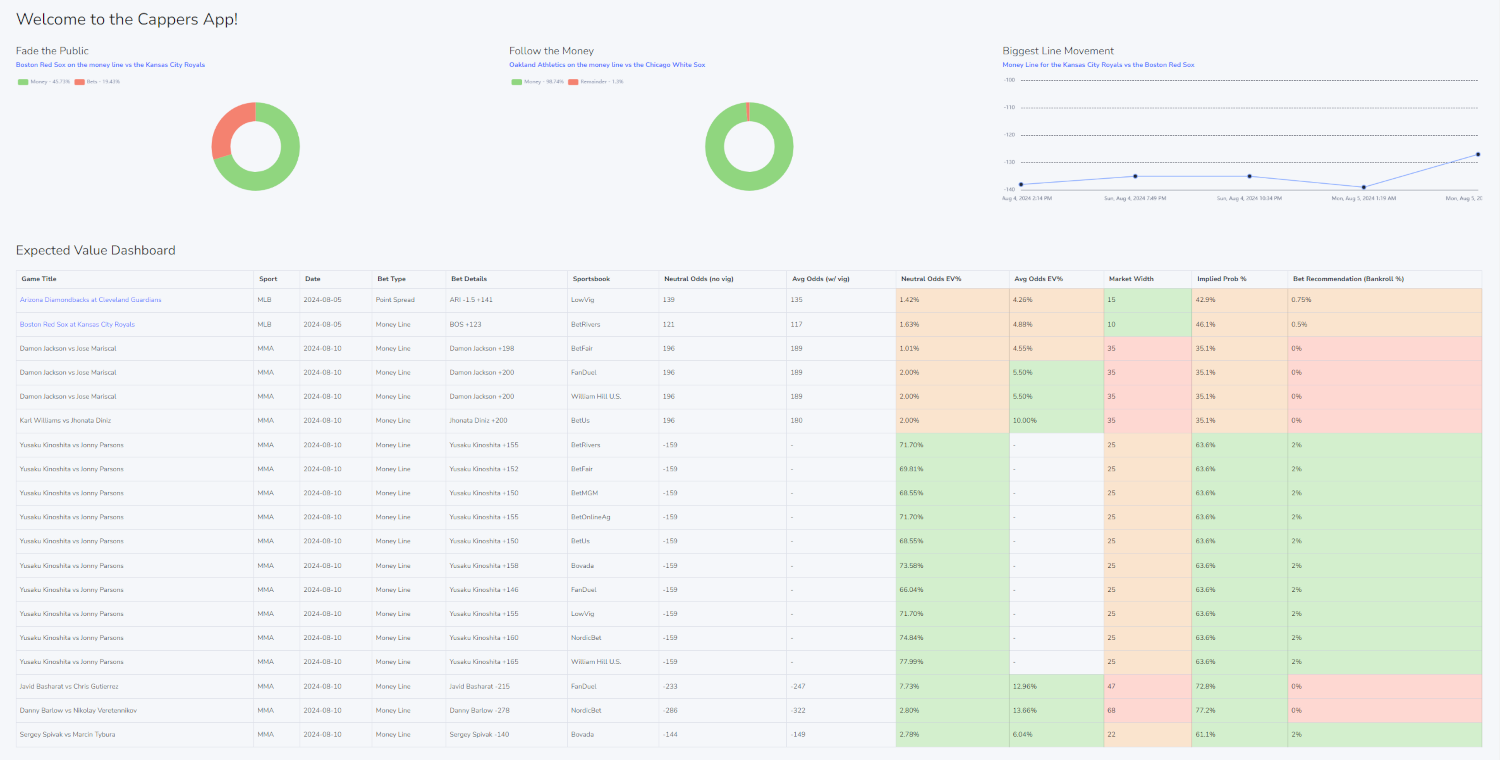Open Boston Red Sox at Kansas City Royals table link
The width and height of the screenshot is (1500, 760).
(x=77, y=324)
